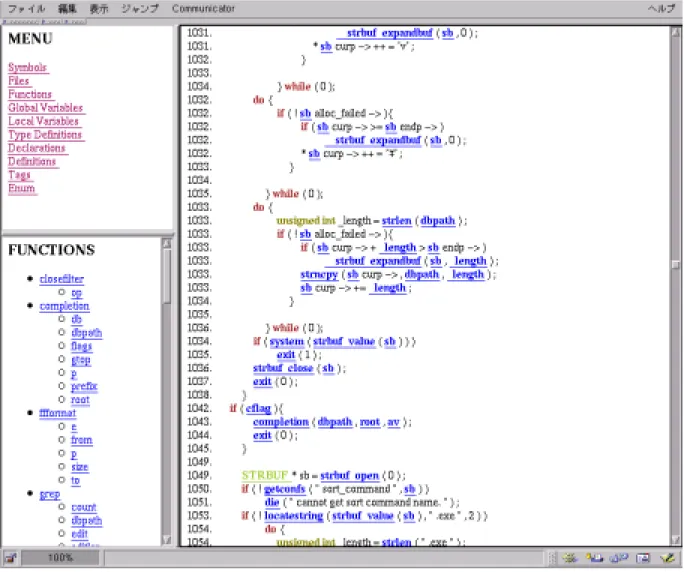This screenshot has width=684, height=572.
Task: Click the getconfs link in code
Action: [284, 489]
